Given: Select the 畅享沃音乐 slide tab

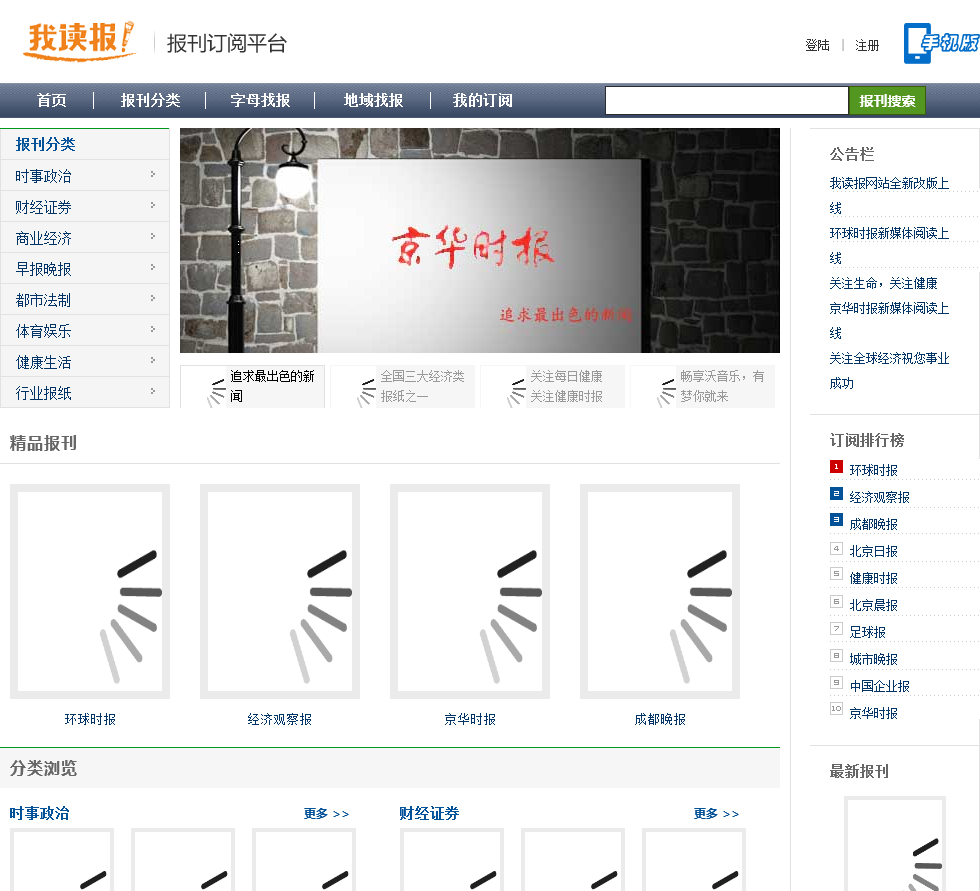Looking at the screenshot, I should pyautogui.click(x=702, y=386).
